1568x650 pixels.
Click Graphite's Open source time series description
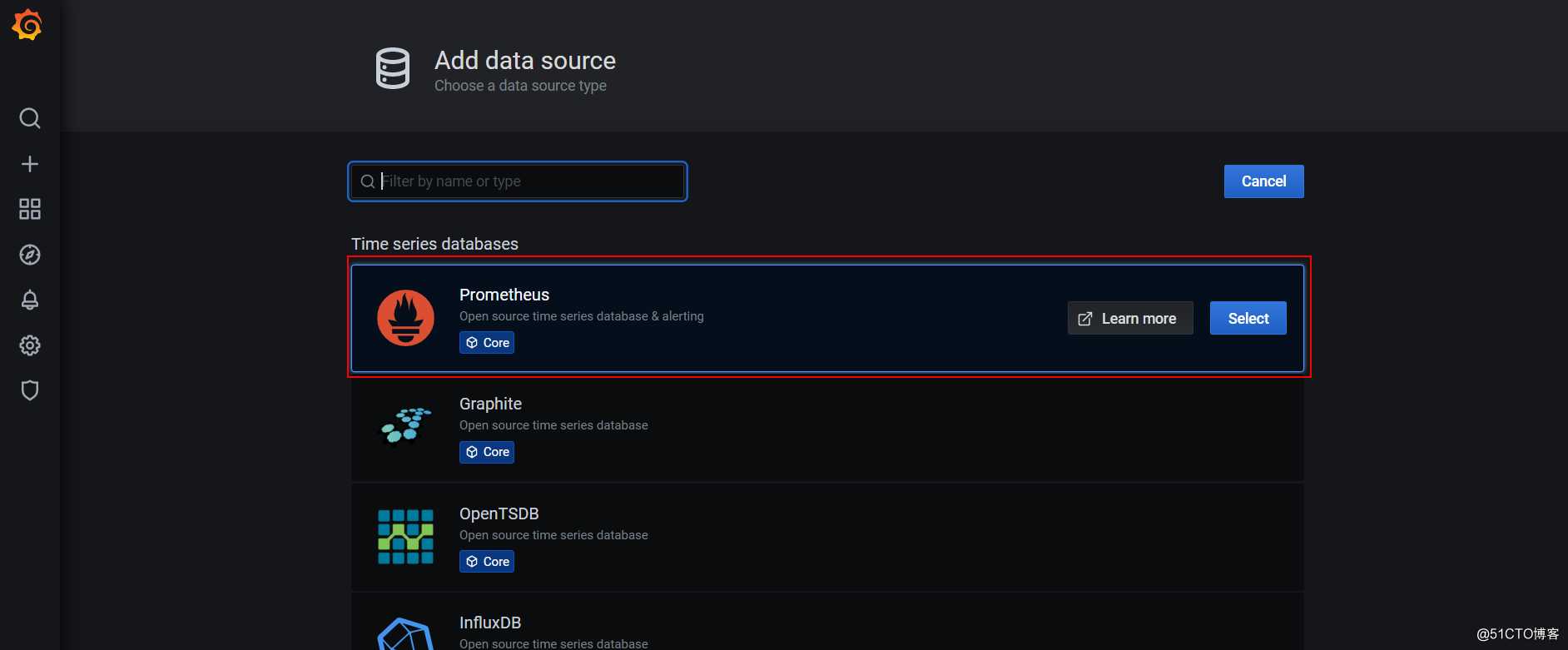(553, 425)
